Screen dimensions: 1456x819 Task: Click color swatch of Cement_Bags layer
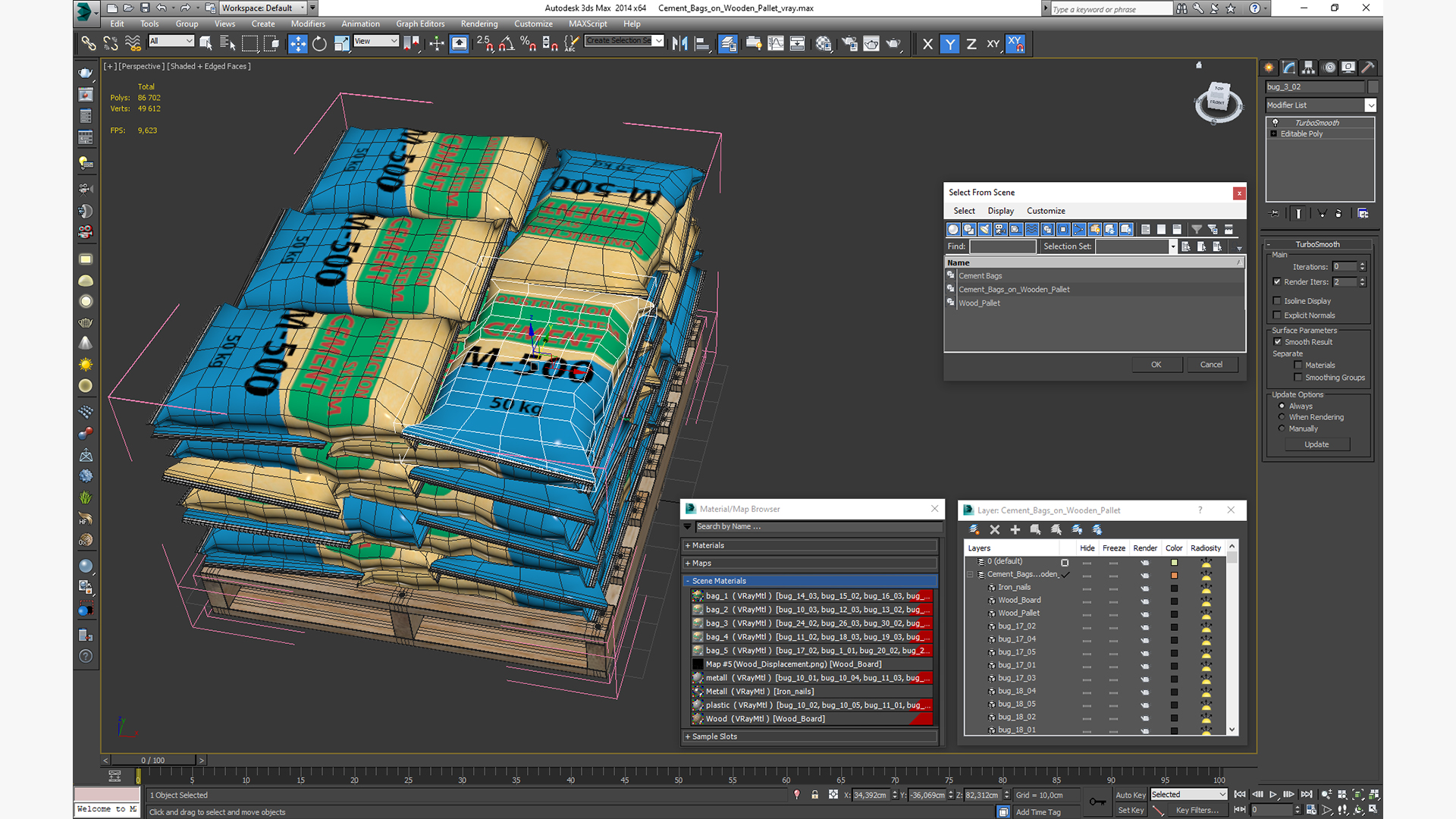coord(1174,575)
